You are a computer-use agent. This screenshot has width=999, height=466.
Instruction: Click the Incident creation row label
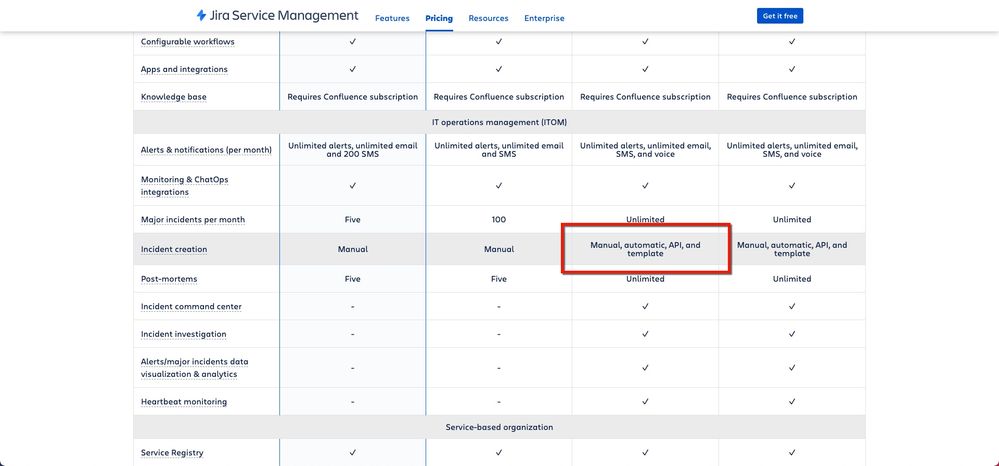(173, 249)
